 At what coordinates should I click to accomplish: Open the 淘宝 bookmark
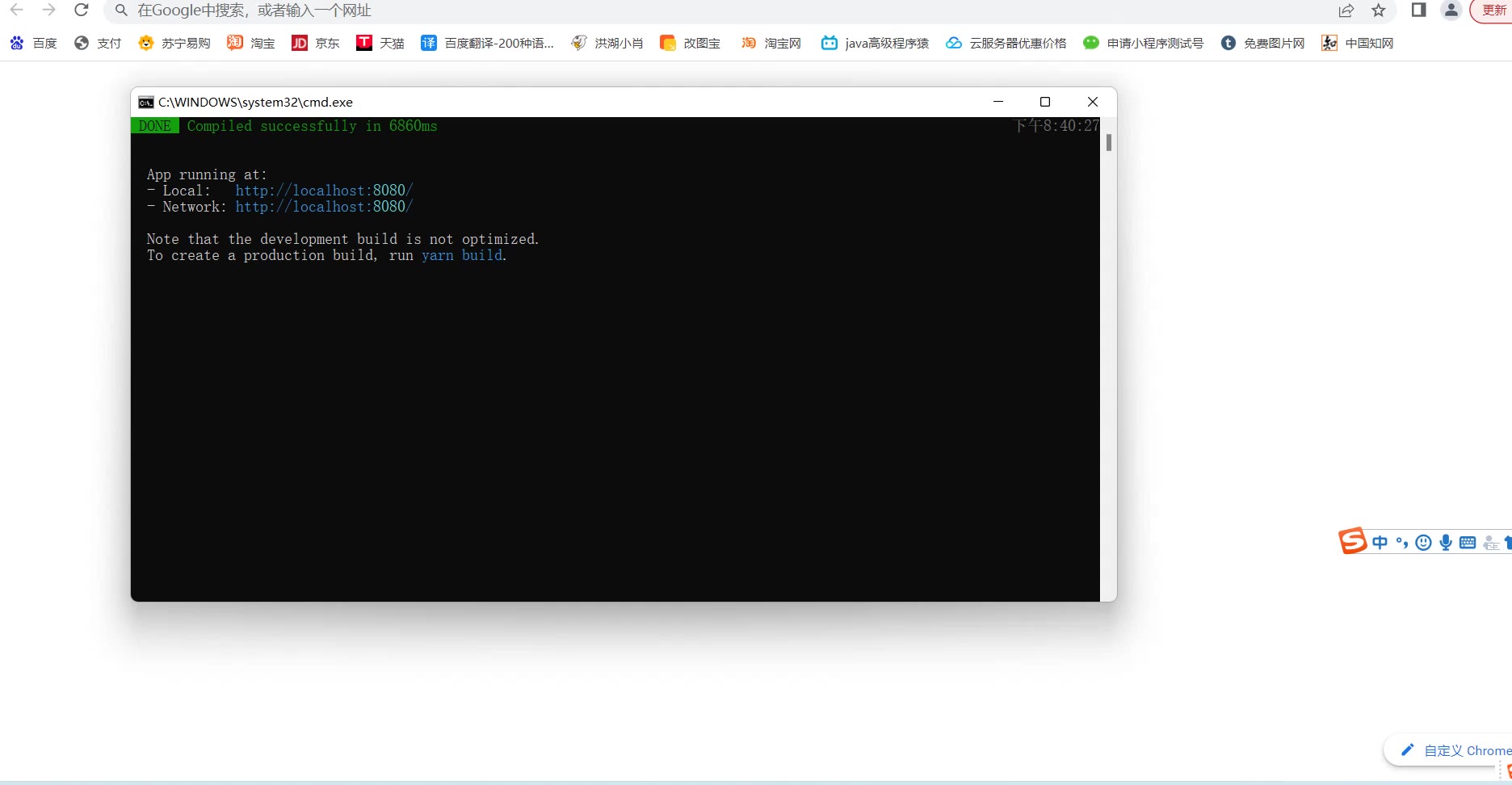pyautogui.click(x=251, y=43)
